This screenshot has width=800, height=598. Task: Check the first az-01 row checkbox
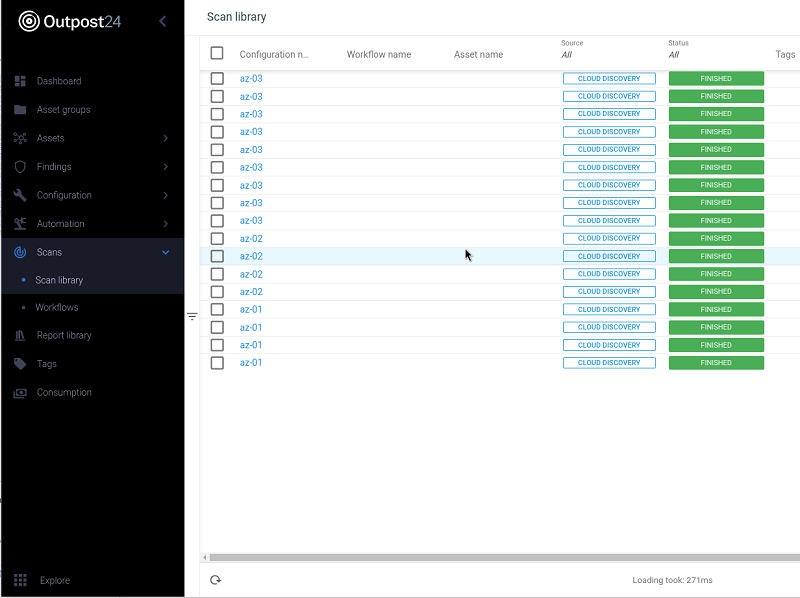pyautogui.click(x=217, y=309)
